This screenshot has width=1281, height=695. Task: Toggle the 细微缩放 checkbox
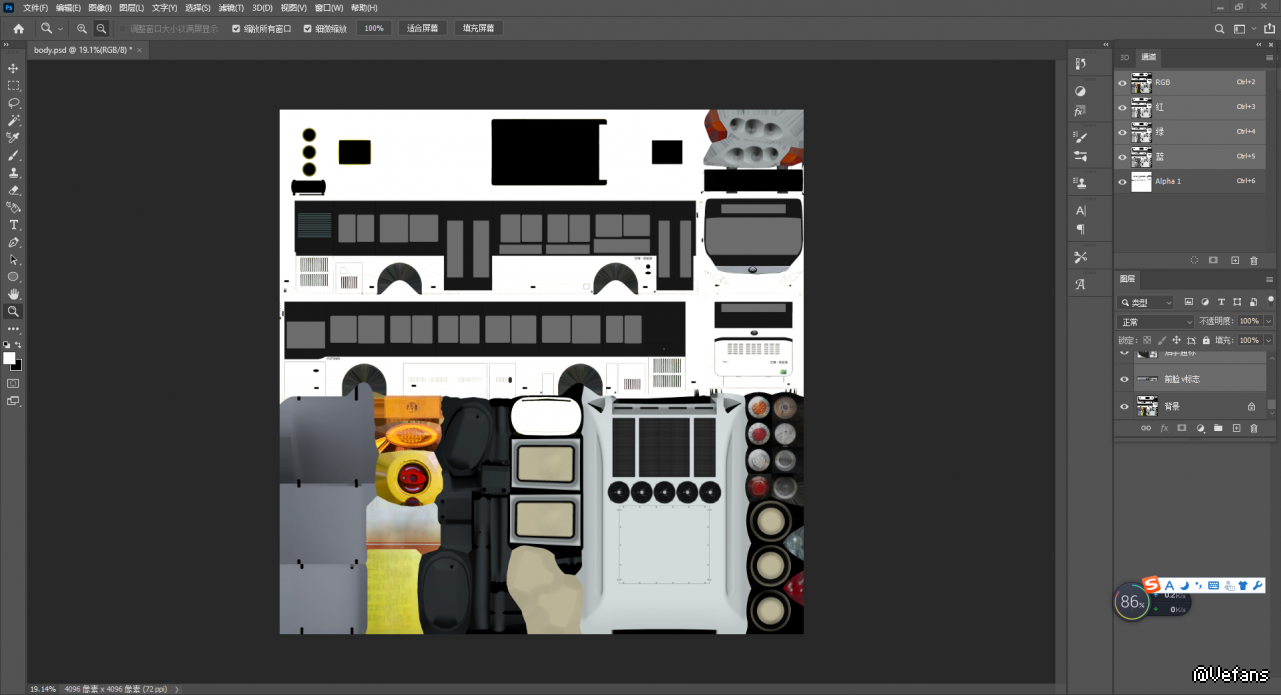pos(308,29)
